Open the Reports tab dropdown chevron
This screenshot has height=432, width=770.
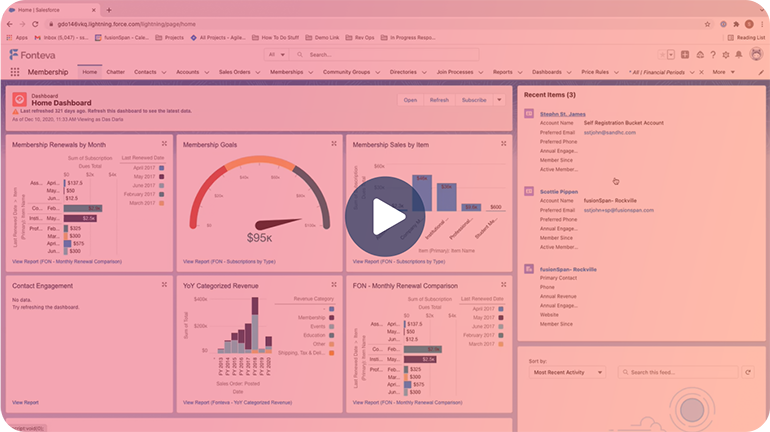[x=520, y=72]
